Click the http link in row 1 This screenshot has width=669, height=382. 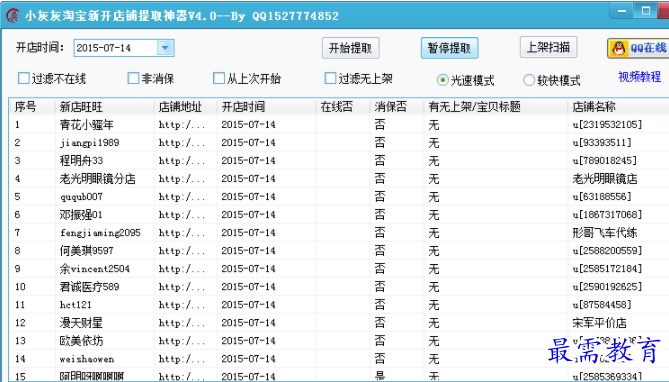click(x=182, y=125)
